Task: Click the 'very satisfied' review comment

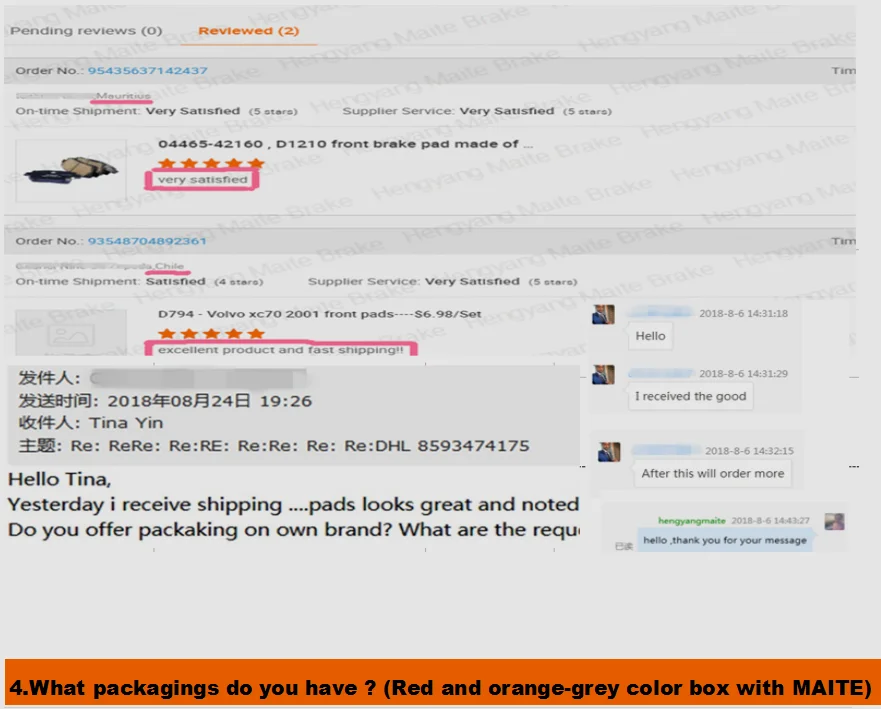Action: (202, 180)
